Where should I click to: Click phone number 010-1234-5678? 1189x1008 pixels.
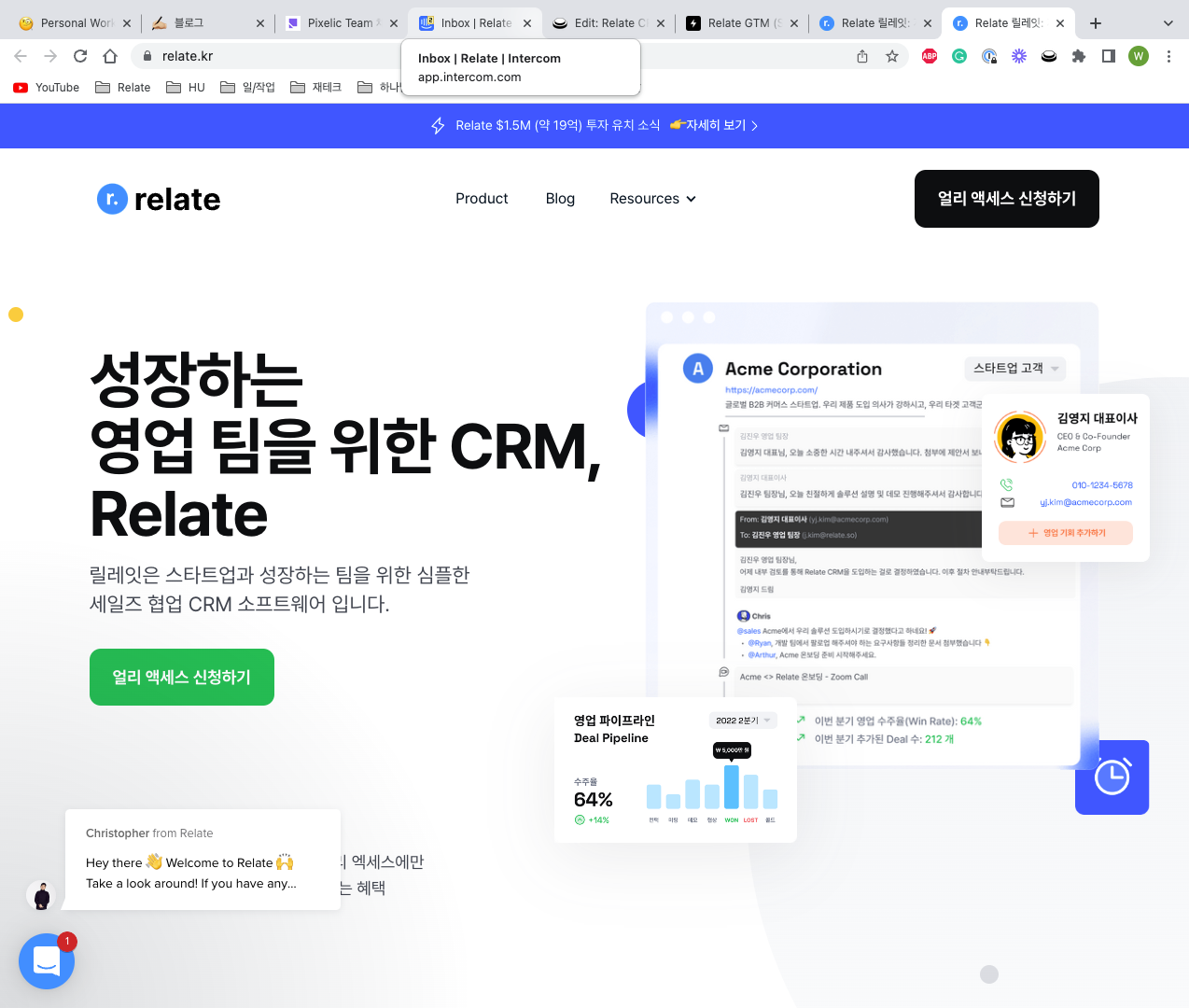(1102, 485)
